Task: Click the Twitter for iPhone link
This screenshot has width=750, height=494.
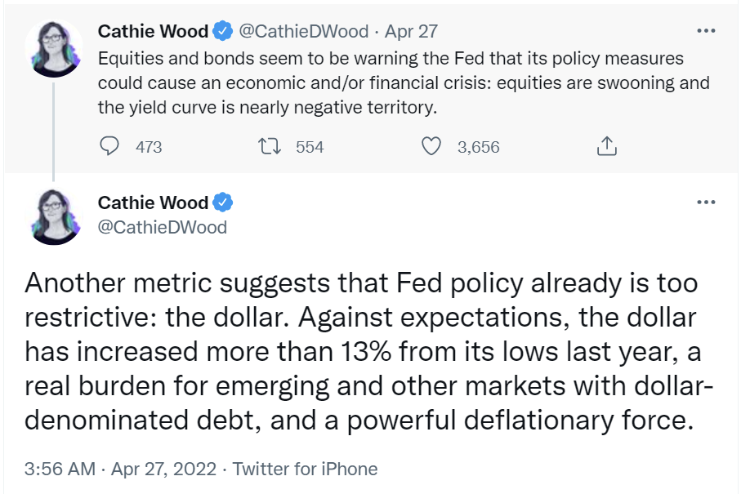Action: click(305, 469)
